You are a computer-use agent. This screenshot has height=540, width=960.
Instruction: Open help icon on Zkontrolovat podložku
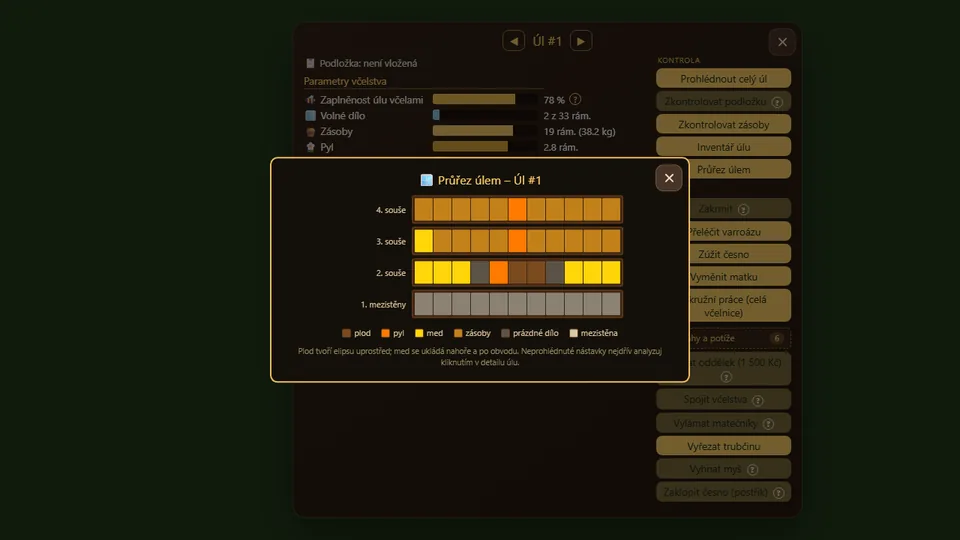click(777, 102)
